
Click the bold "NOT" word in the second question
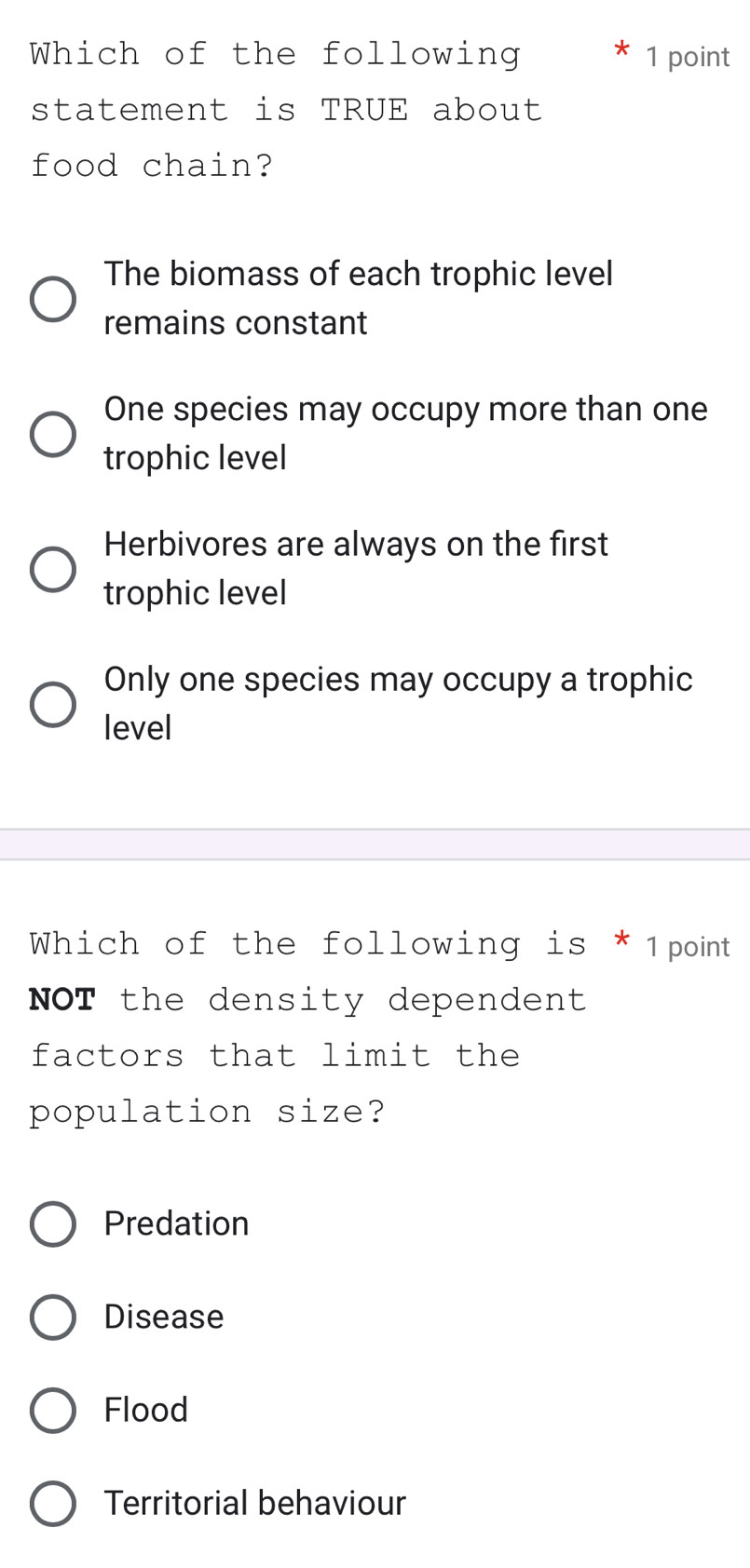click(x=62, y=1000)
